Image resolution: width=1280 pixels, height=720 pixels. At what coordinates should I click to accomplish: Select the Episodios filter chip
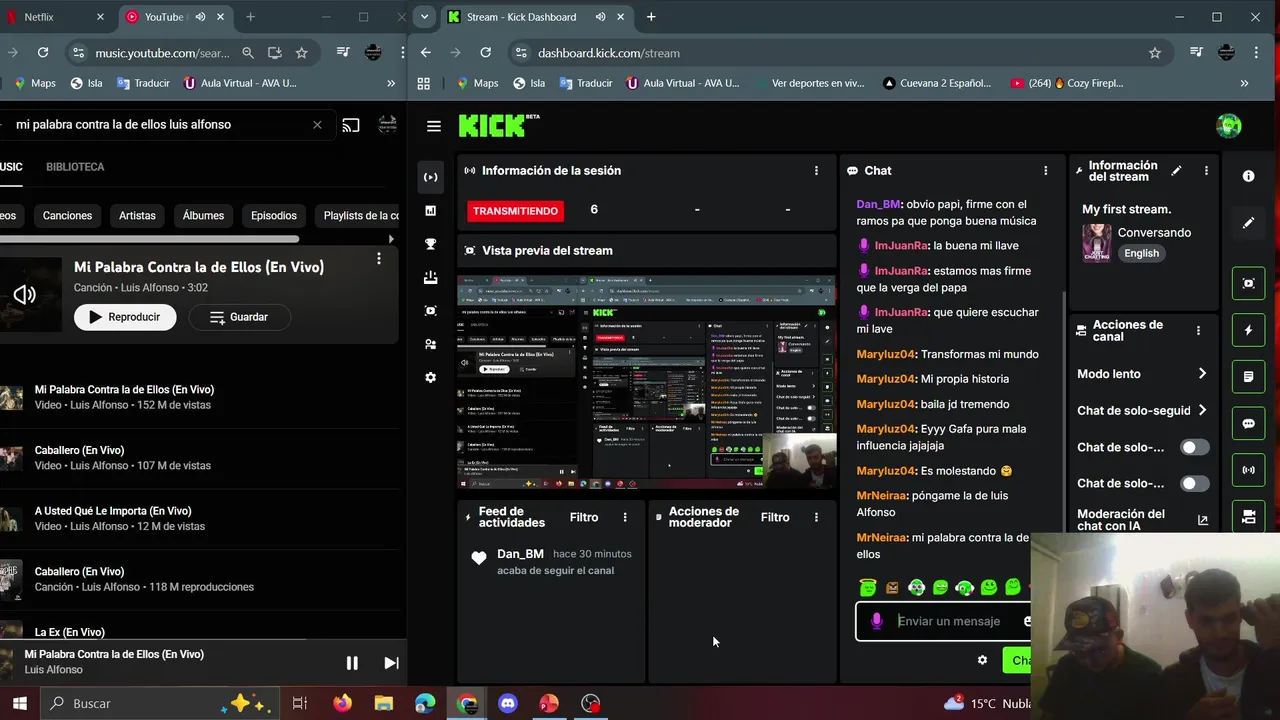(x=274, y=215)
